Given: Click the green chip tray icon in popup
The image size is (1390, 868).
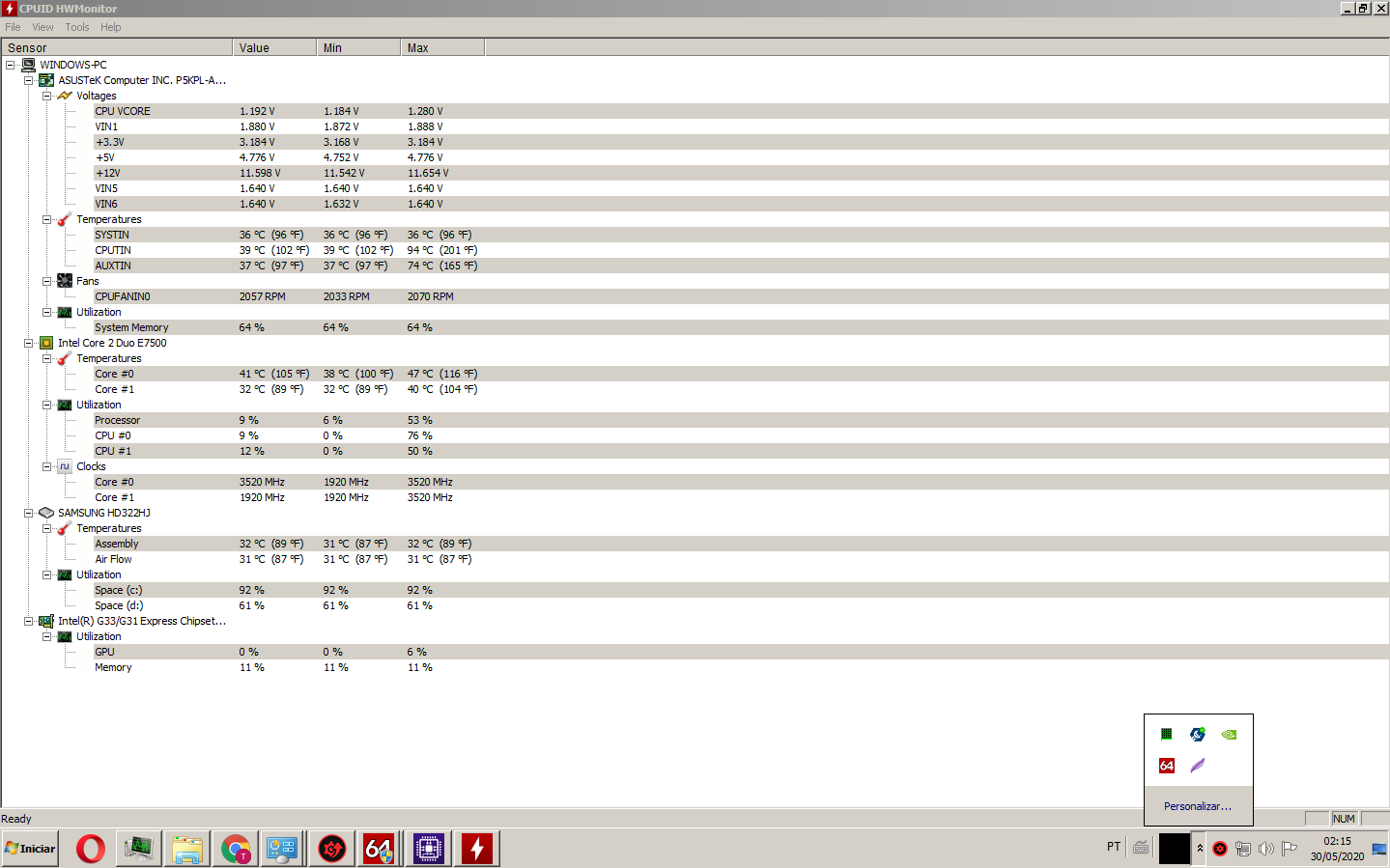Looking at the screenshot, I should (x=1167, y=735).
